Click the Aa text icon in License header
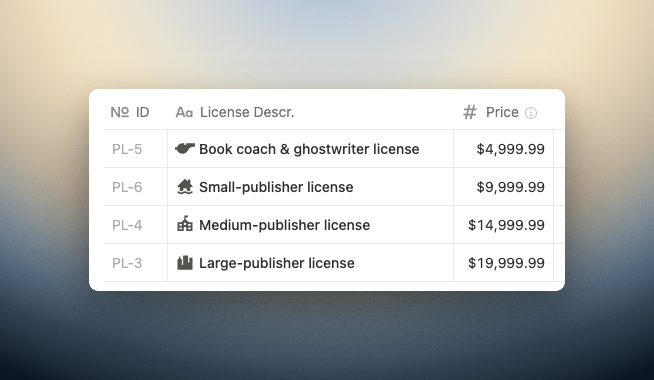654x380 pixels. coord(184,112)
